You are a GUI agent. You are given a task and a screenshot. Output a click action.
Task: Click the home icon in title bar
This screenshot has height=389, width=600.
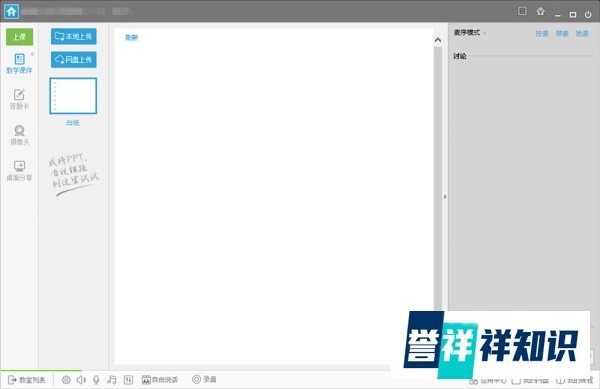coord(11,11)
